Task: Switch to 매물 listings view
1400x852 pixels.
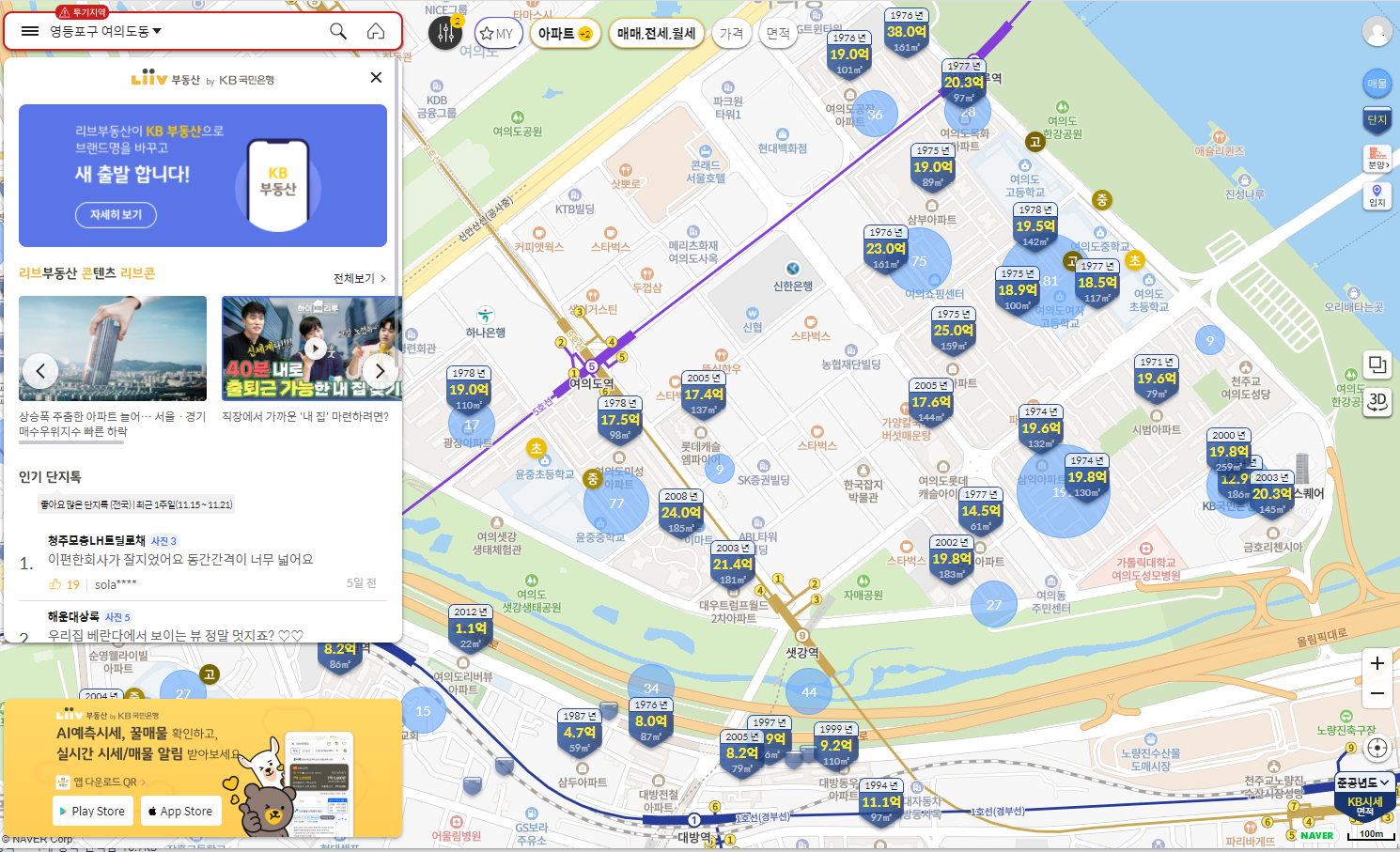Action: pyautogui.click(x=1377, y=84)
